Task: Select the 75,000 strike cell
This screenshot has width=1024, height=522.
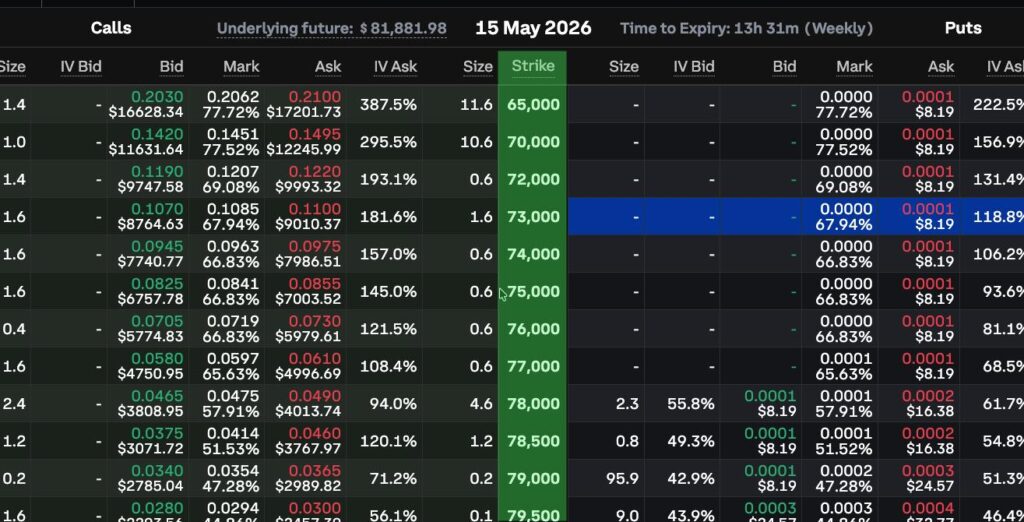Action: point(533,291)
